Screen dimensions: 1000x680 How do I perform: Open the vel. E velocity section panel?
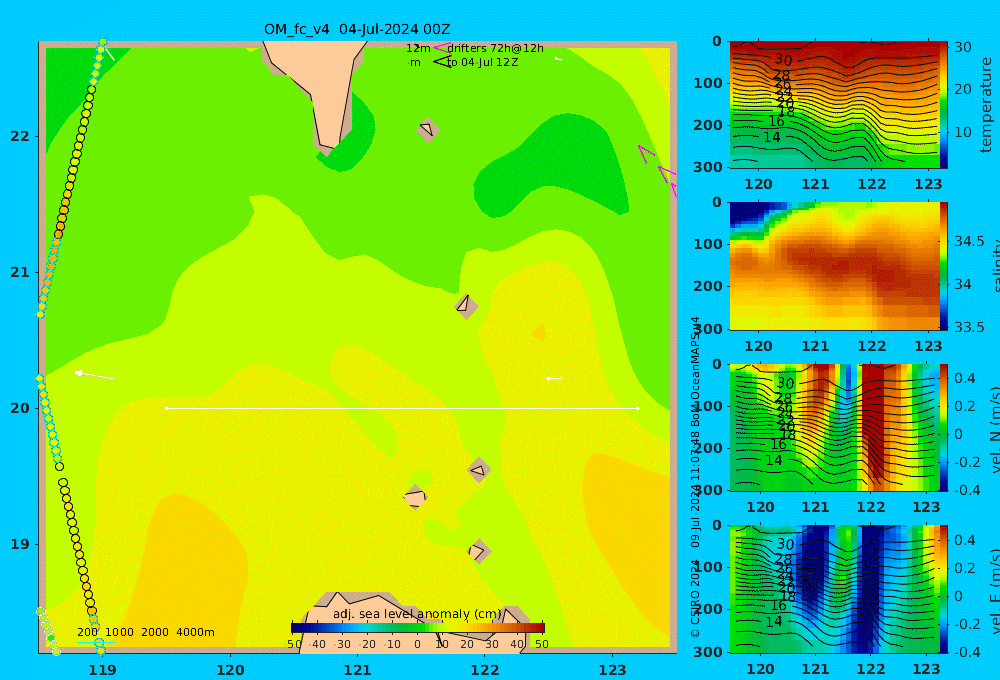[834, 589]
